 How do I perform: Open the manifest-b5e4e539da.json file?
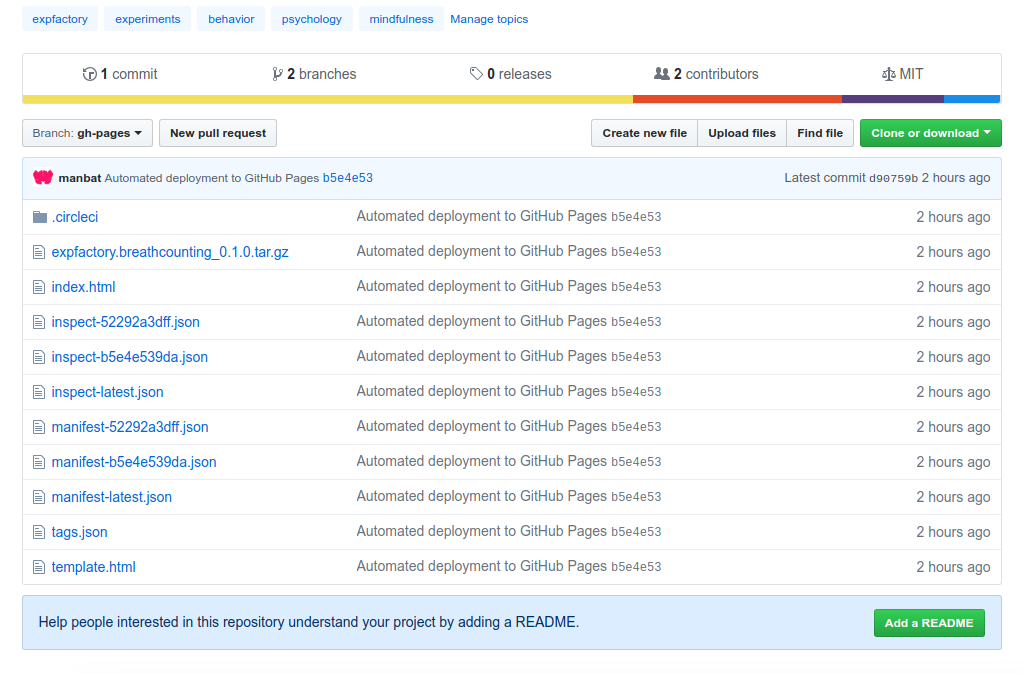(x=134, y=462)
